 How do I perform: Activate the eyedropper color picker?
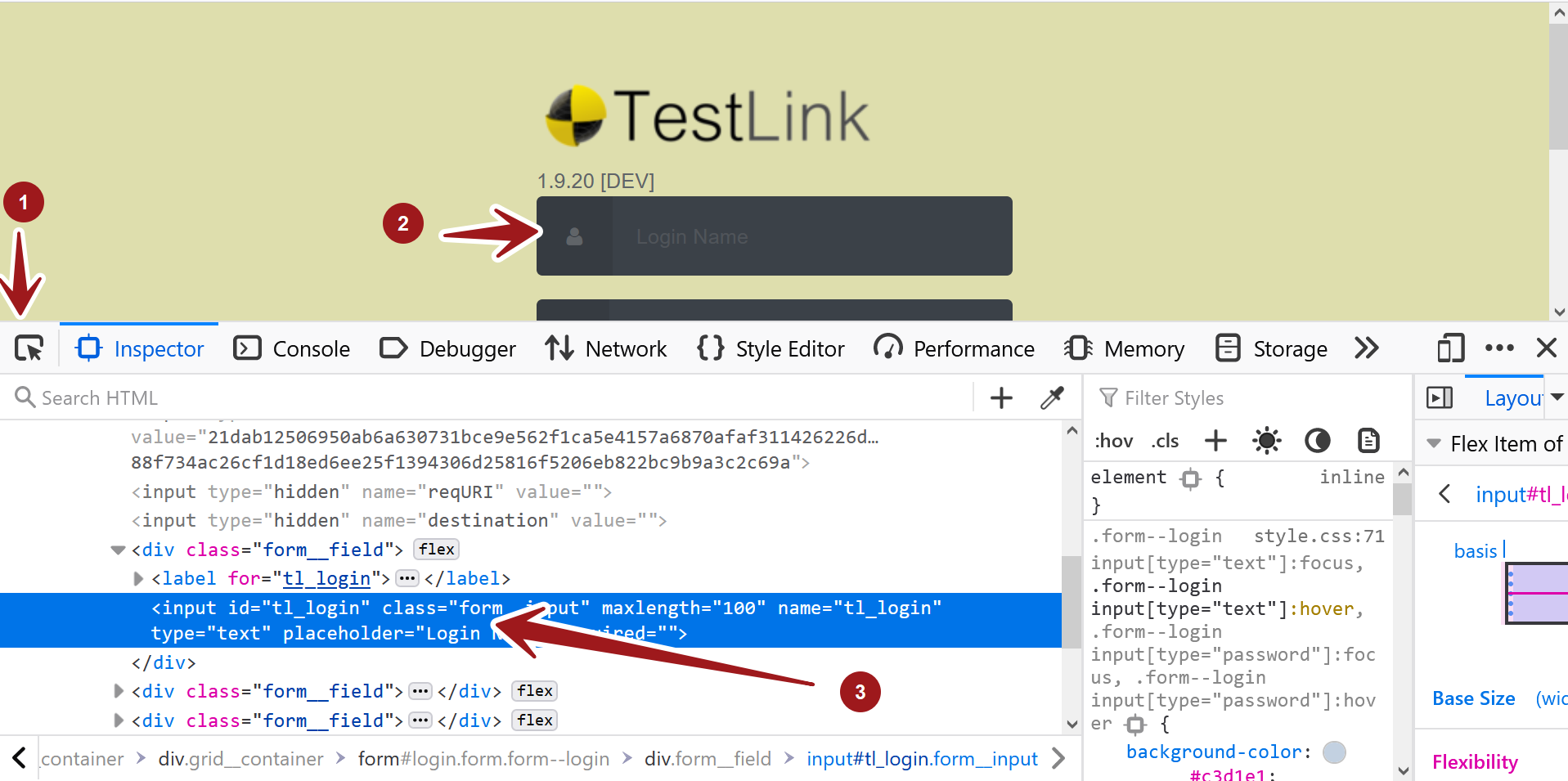tap(1052, 397)
